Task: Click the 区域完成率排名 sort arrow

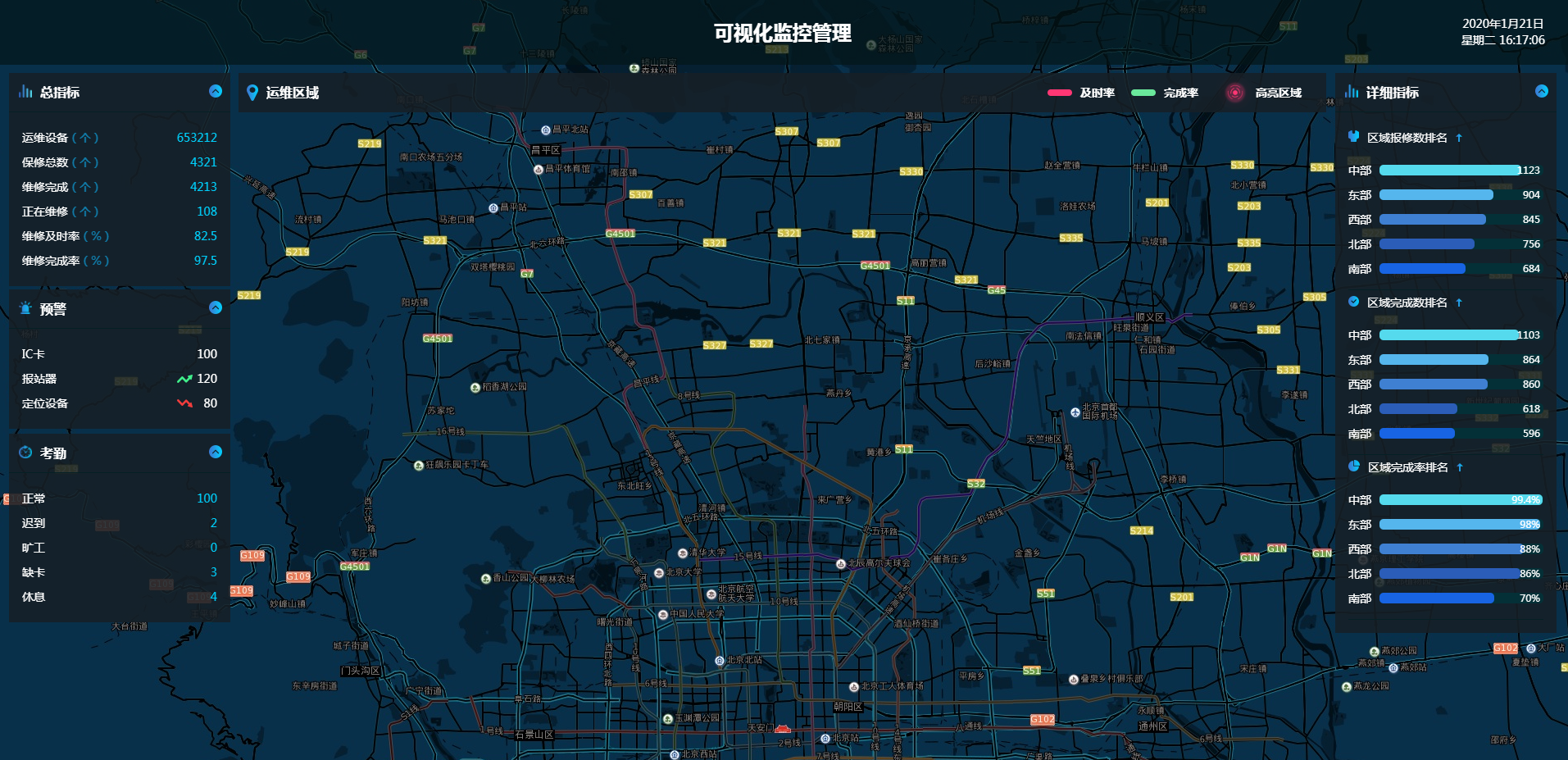Action: coord(1460,467)
